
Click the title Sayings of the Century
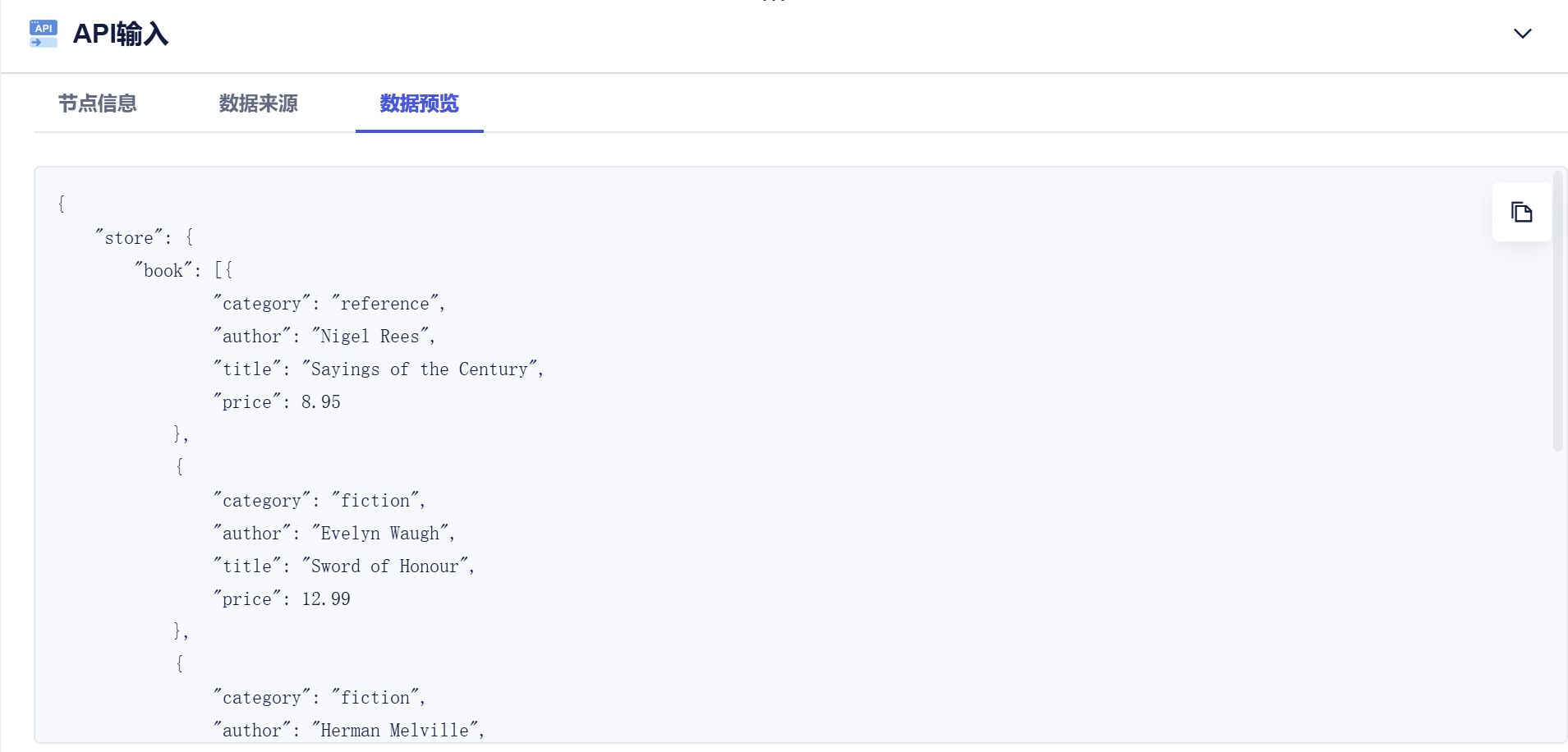pyautogui.click(x=420, y=369)
